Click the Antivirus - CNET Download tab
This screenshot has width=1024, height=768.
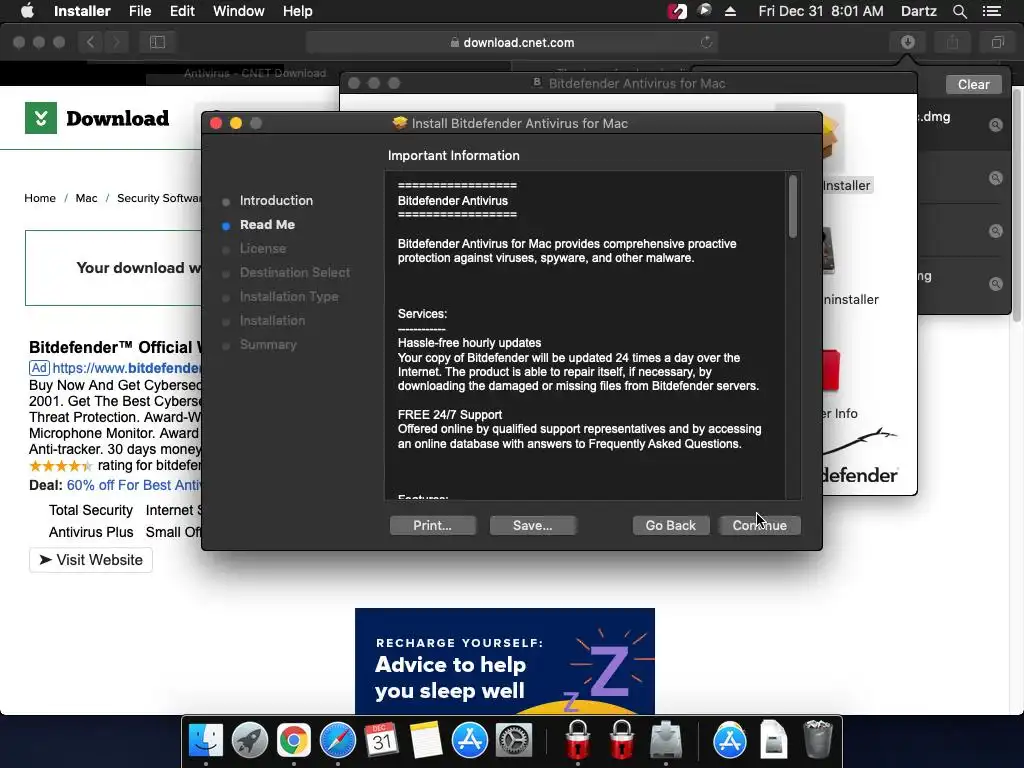[x=255, y=73]
